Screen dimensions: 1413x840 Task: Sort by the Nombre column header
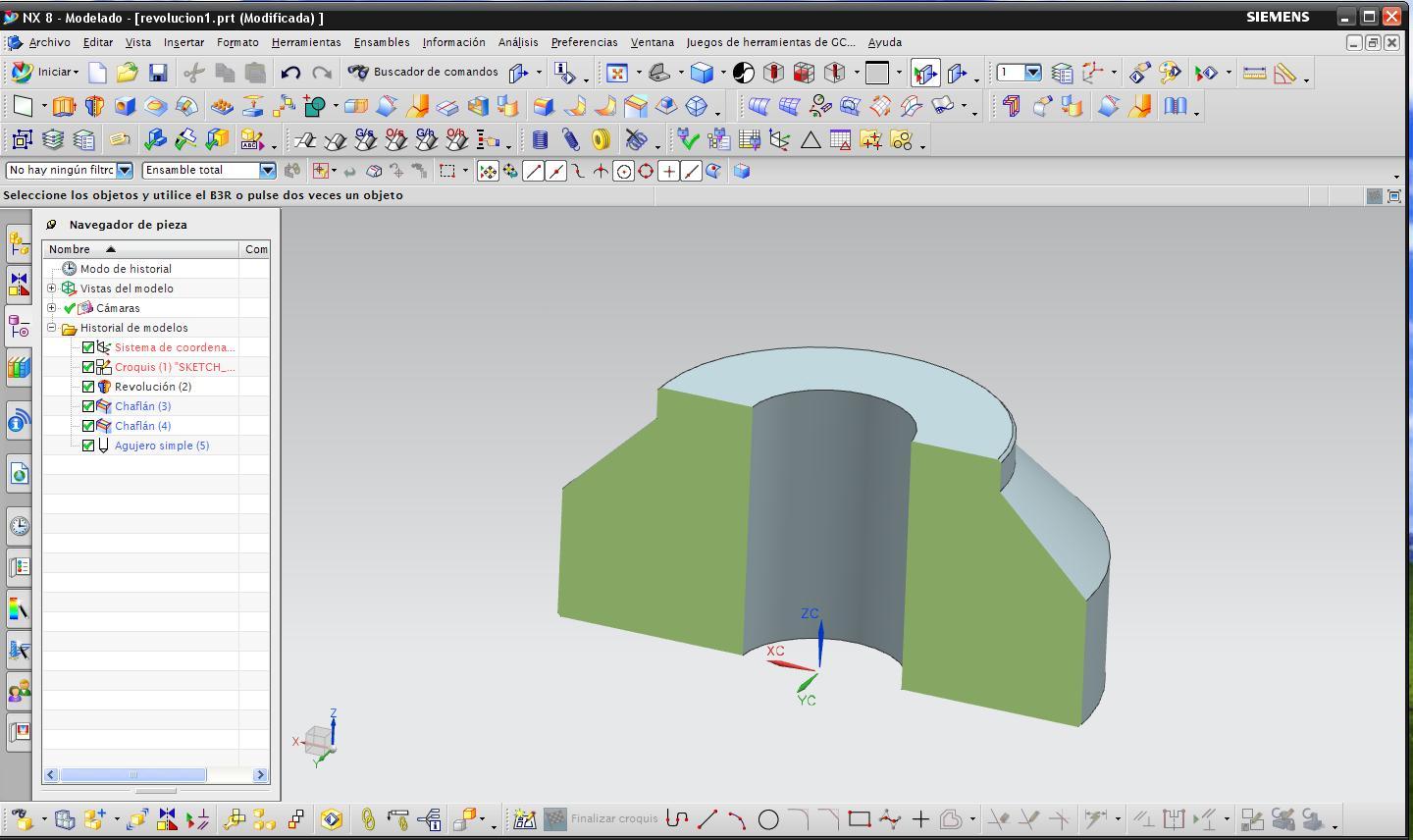pyautogui.click(x=140, y=249)
